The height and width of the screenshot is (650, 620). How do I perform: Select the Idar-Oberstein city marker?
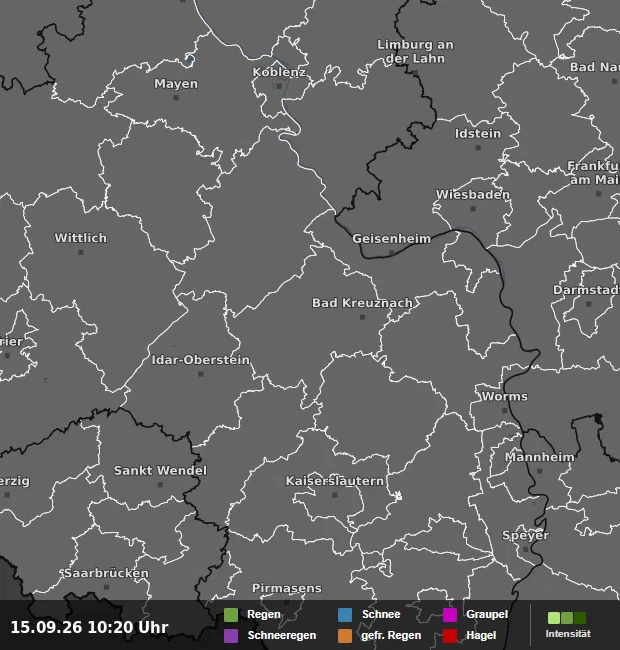[201, 374]
